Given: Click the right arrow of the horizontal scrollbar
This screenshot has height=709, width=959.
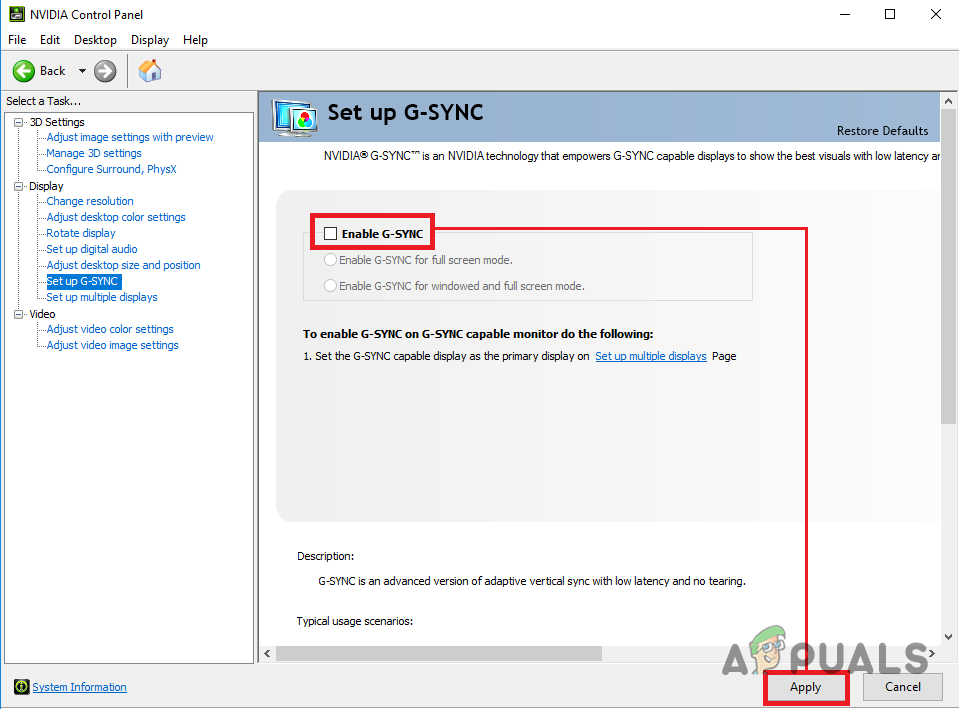Looking at the screenshot, I should pos(931,653).
